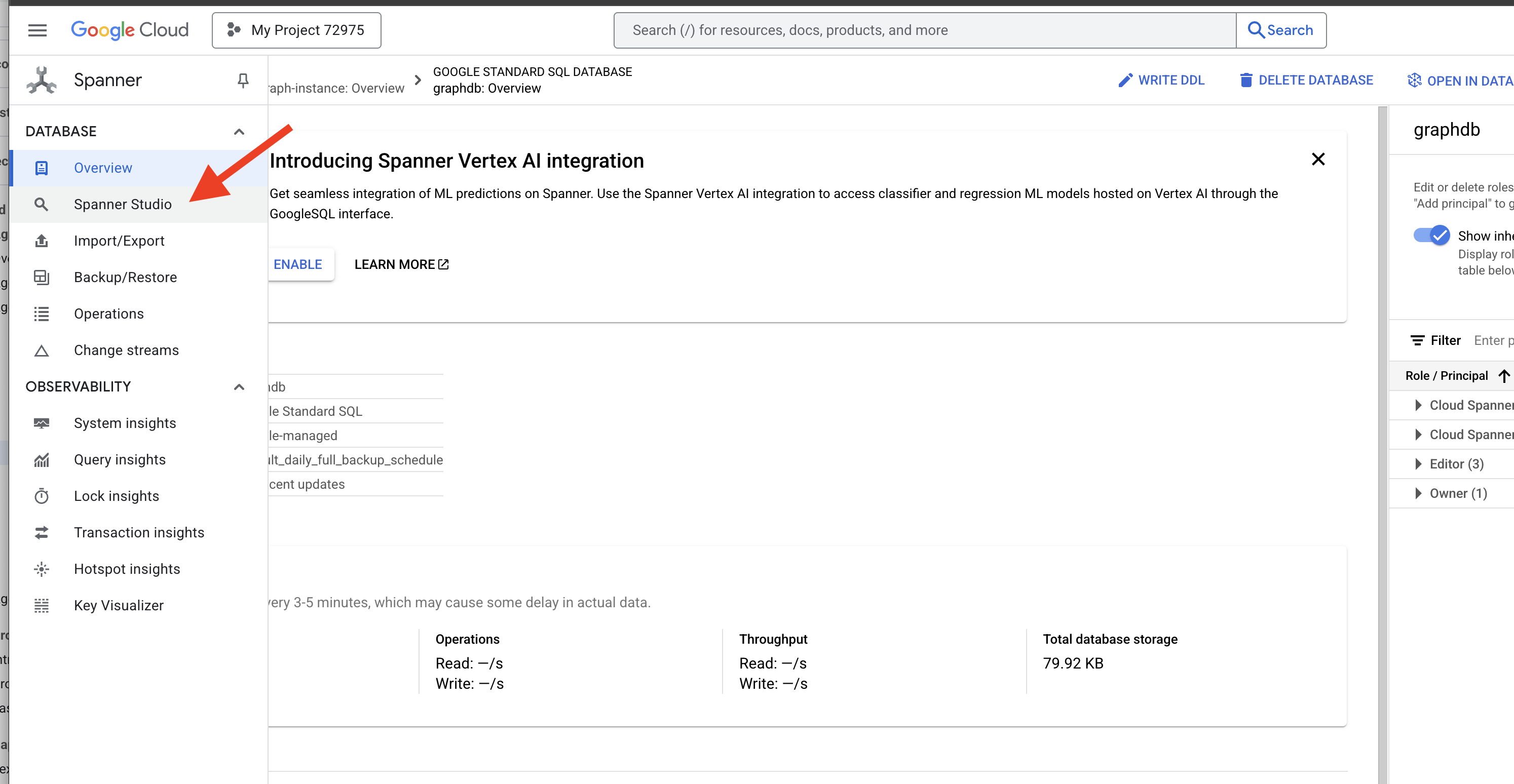The width and height of the screenshot is (1514, 784).
Task: Go to Query insights page
Action: point(119,460)
